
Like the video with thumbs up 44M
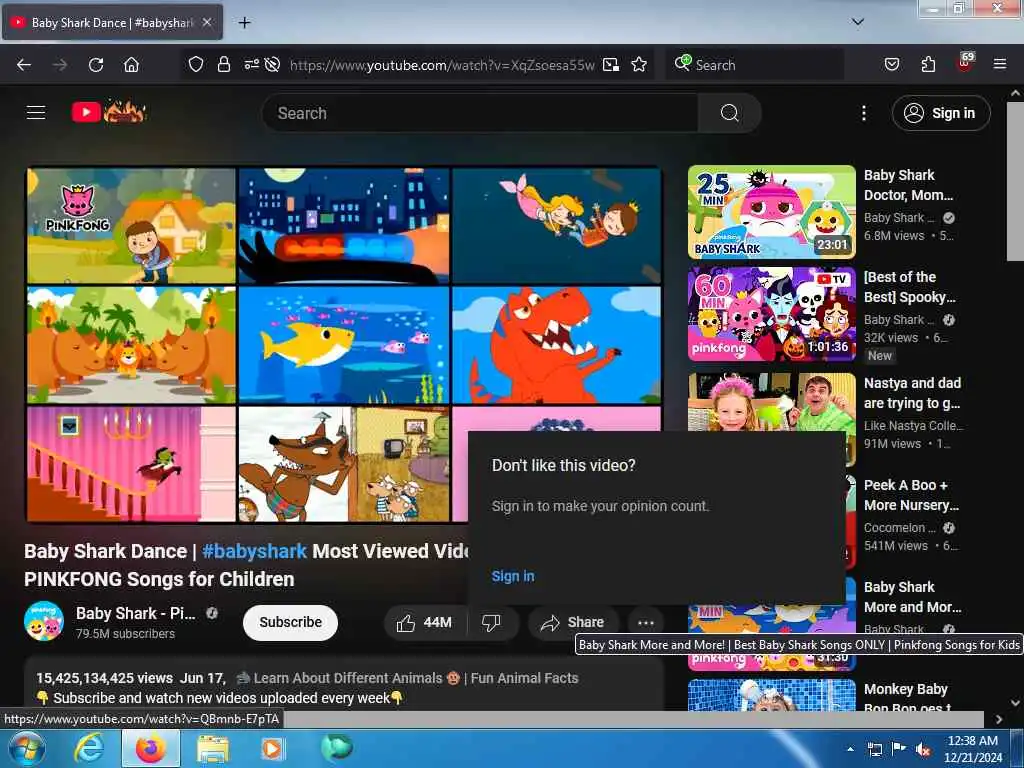click(425, 622)
